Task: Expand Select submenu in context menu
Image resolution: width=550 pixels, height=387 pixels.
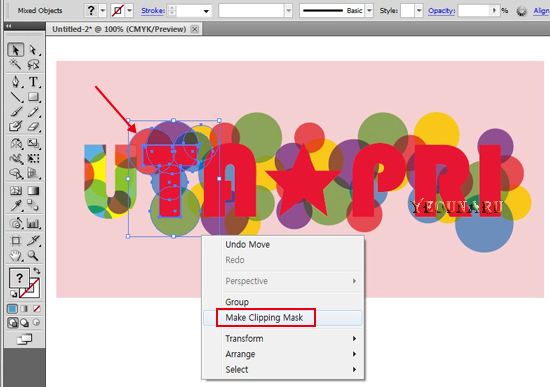Action: 354,369
